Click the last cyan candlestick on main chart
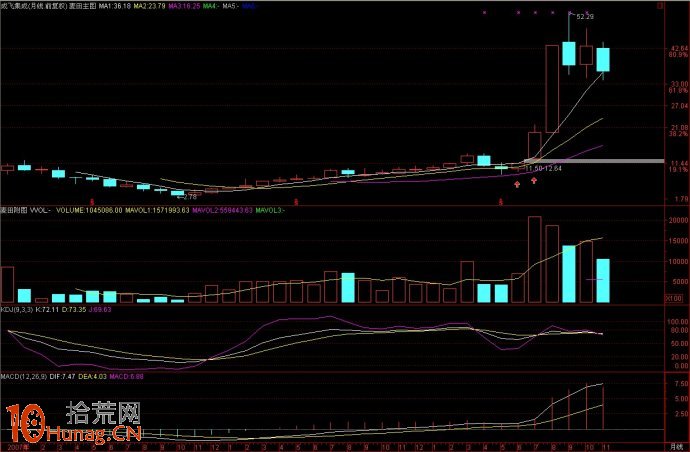 click(603, 60)
